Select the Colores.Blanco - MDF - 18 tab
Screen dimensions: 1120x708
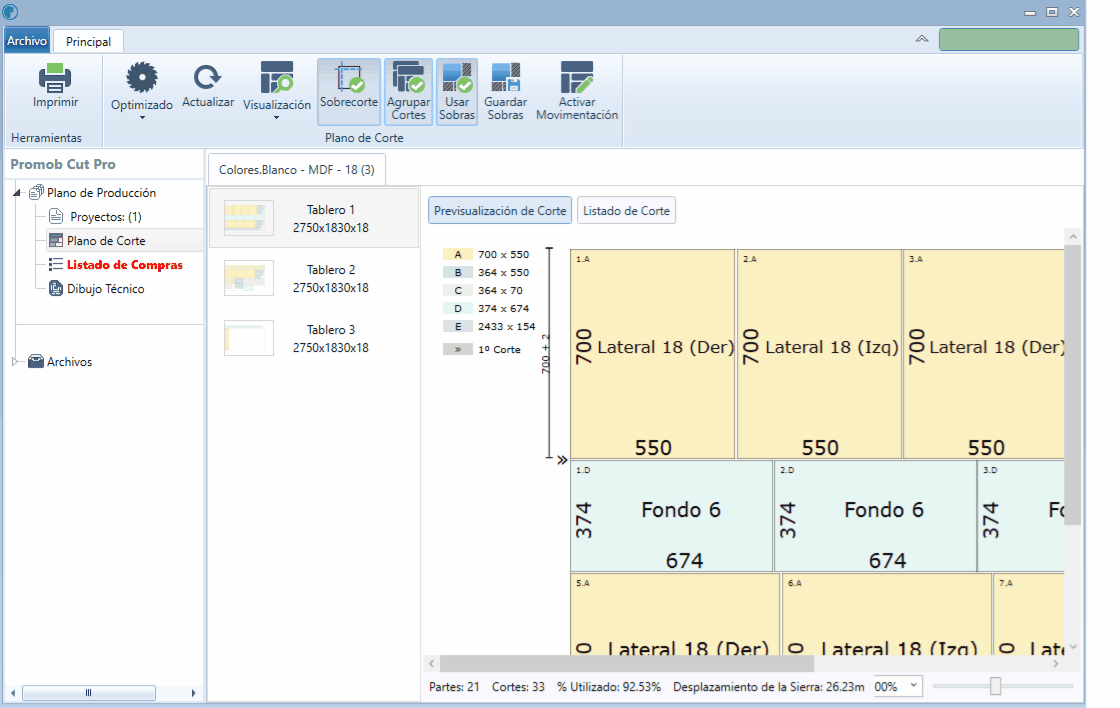[296, 170]
